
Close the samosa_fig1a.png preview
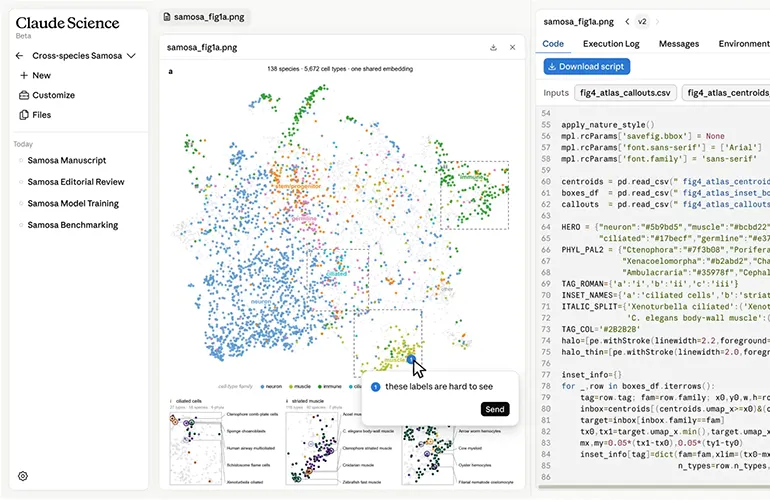click(x=512, y=48)
